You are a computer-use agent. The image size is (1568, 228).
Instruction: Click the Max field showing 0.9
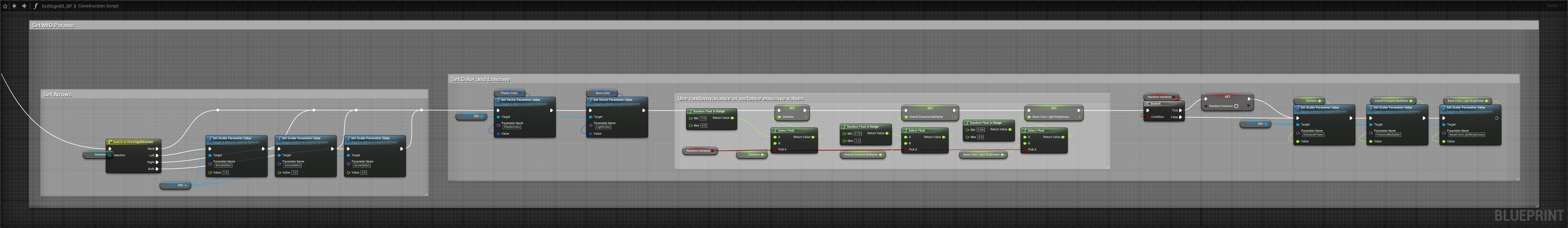[x=981, y=137]
